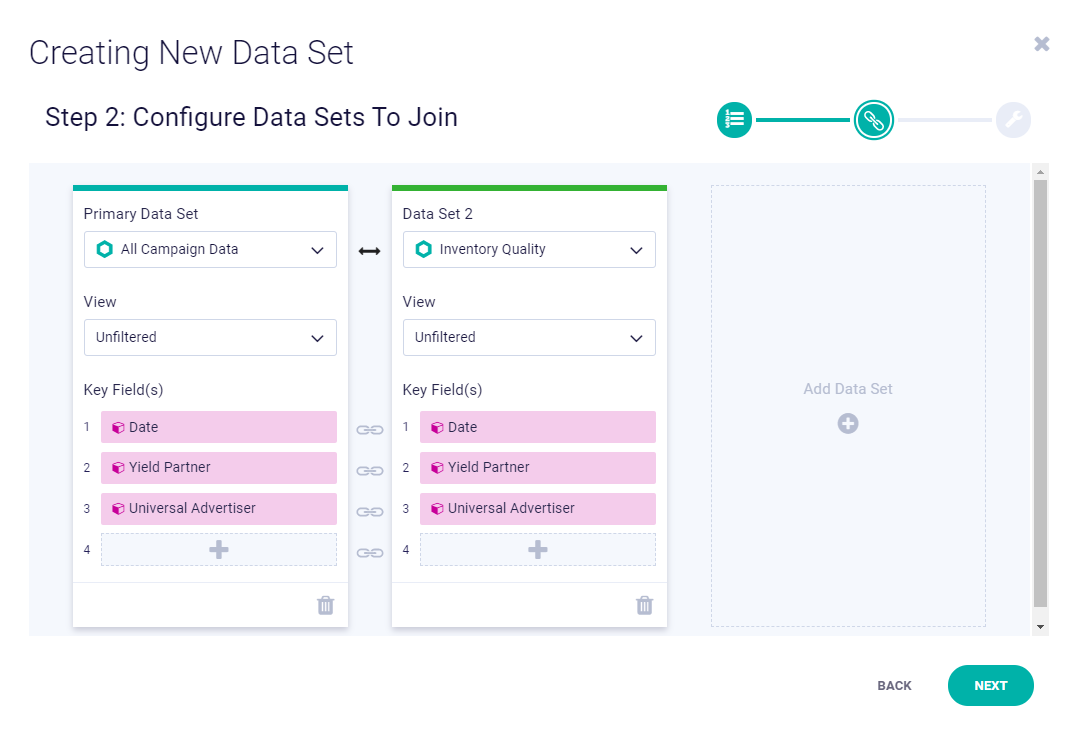Viewport: 1077px width, 730px height.
Task: Toggle the link icon between Universal Advertiser fields
Action: [370, 512]
